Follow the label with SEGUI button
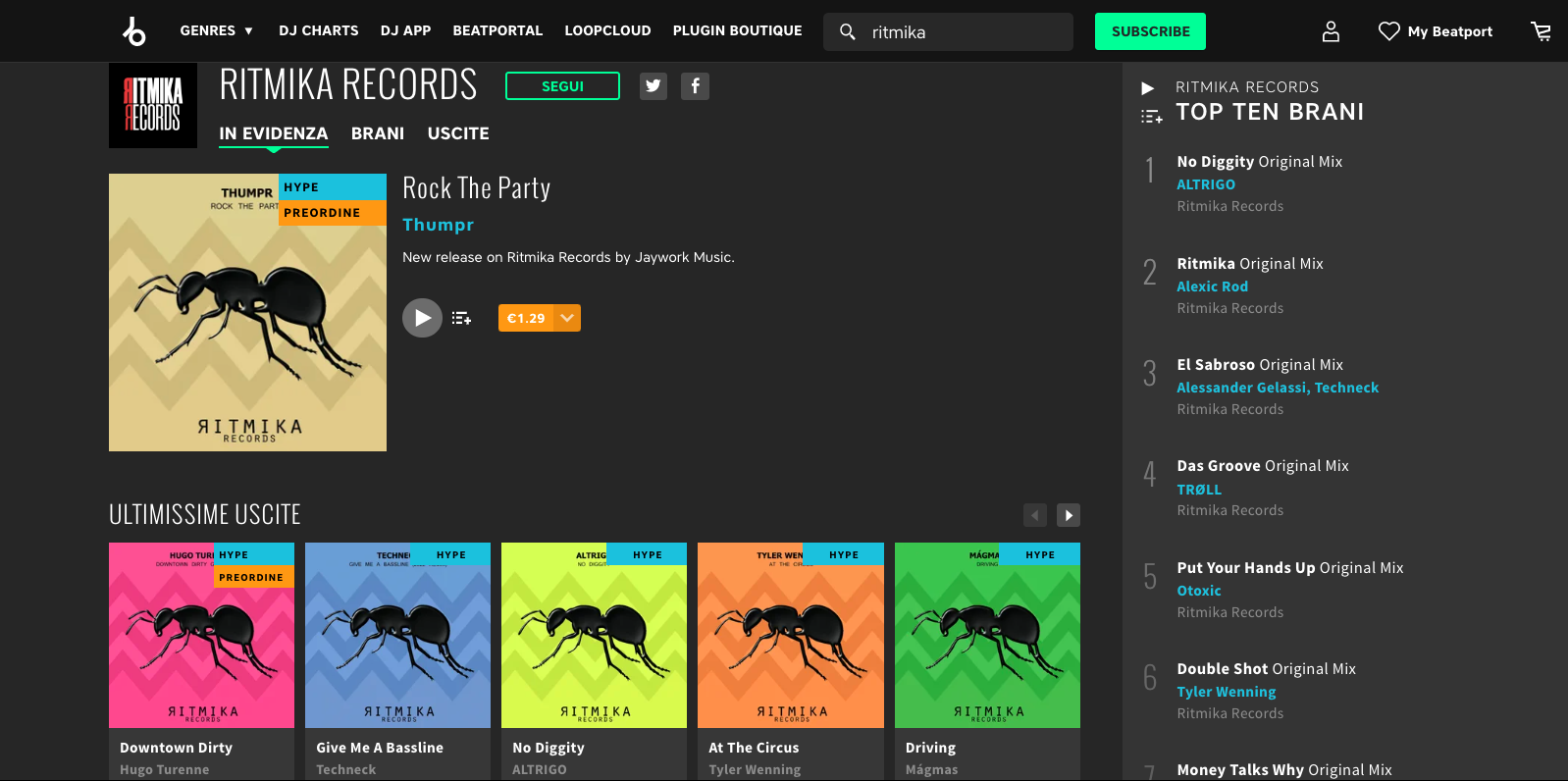 [x=562, y=86]
